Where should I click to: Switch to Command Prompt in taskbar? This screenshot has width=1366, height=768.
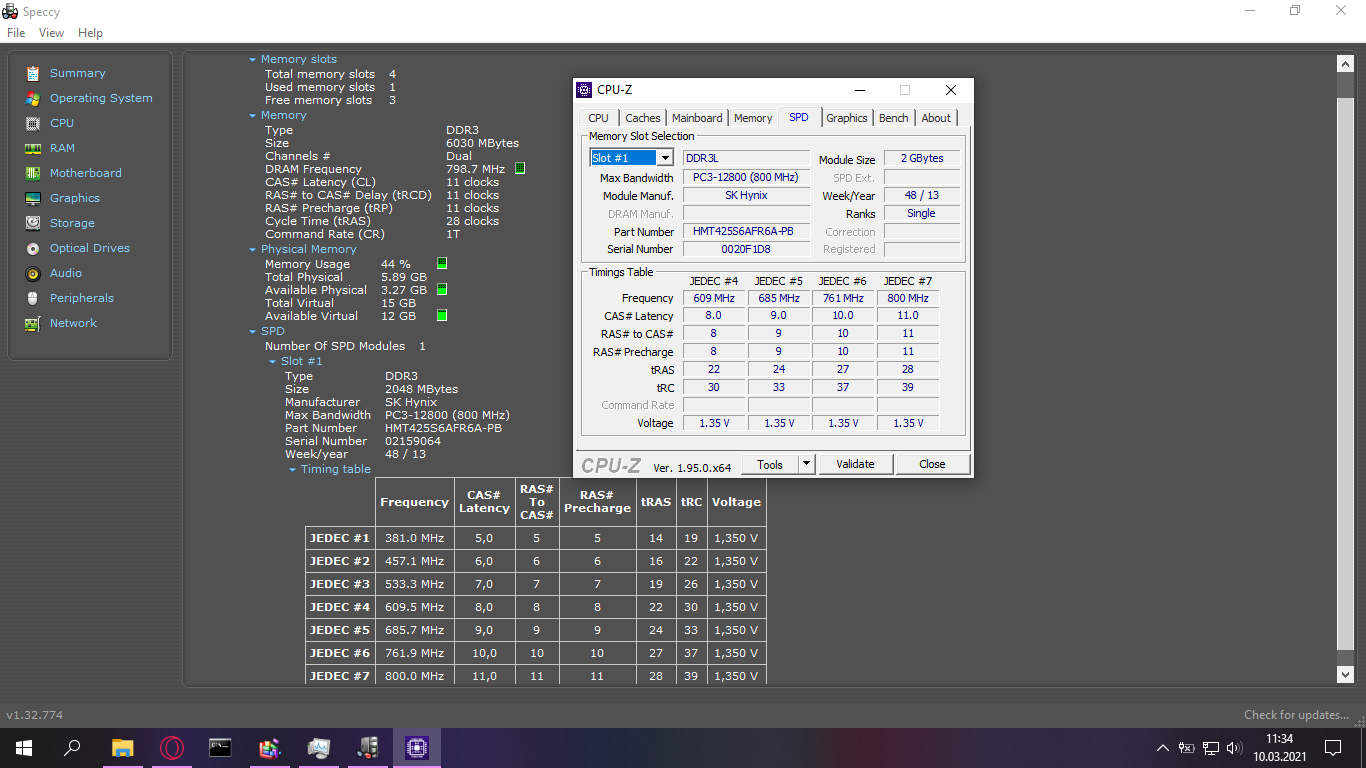[220, 747]
